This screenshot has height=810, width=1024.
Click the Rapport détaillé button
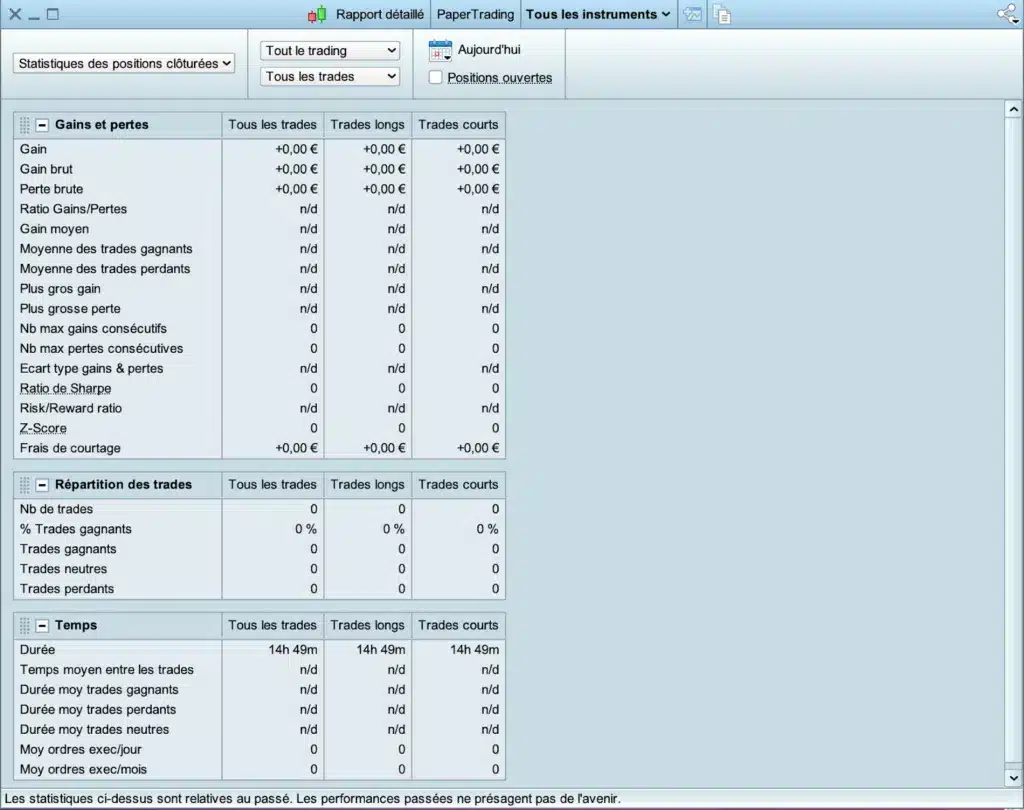pos(379,14)
